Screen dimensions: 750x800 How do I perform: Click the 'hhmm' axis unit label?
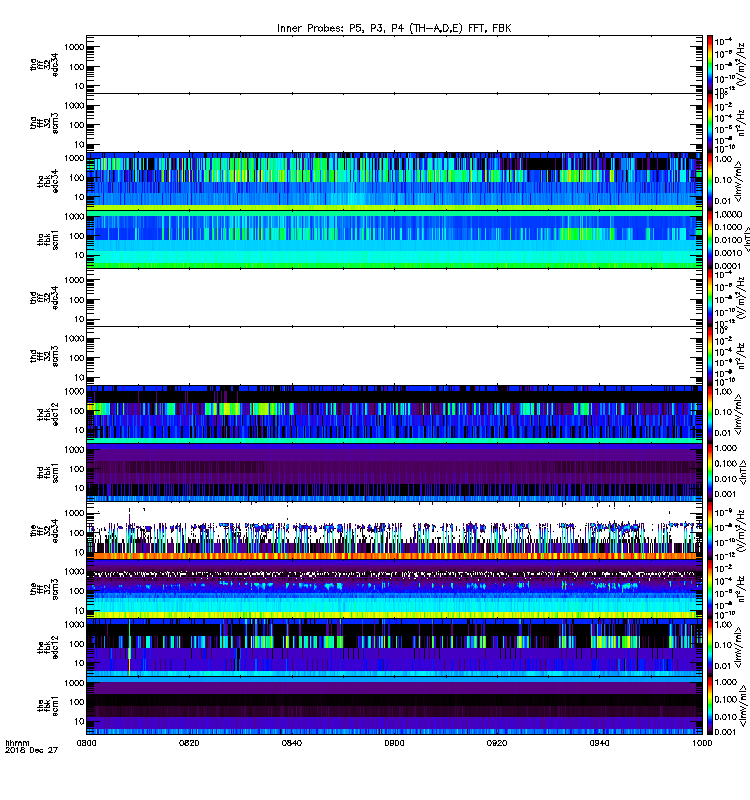click(x=17, y=743)
